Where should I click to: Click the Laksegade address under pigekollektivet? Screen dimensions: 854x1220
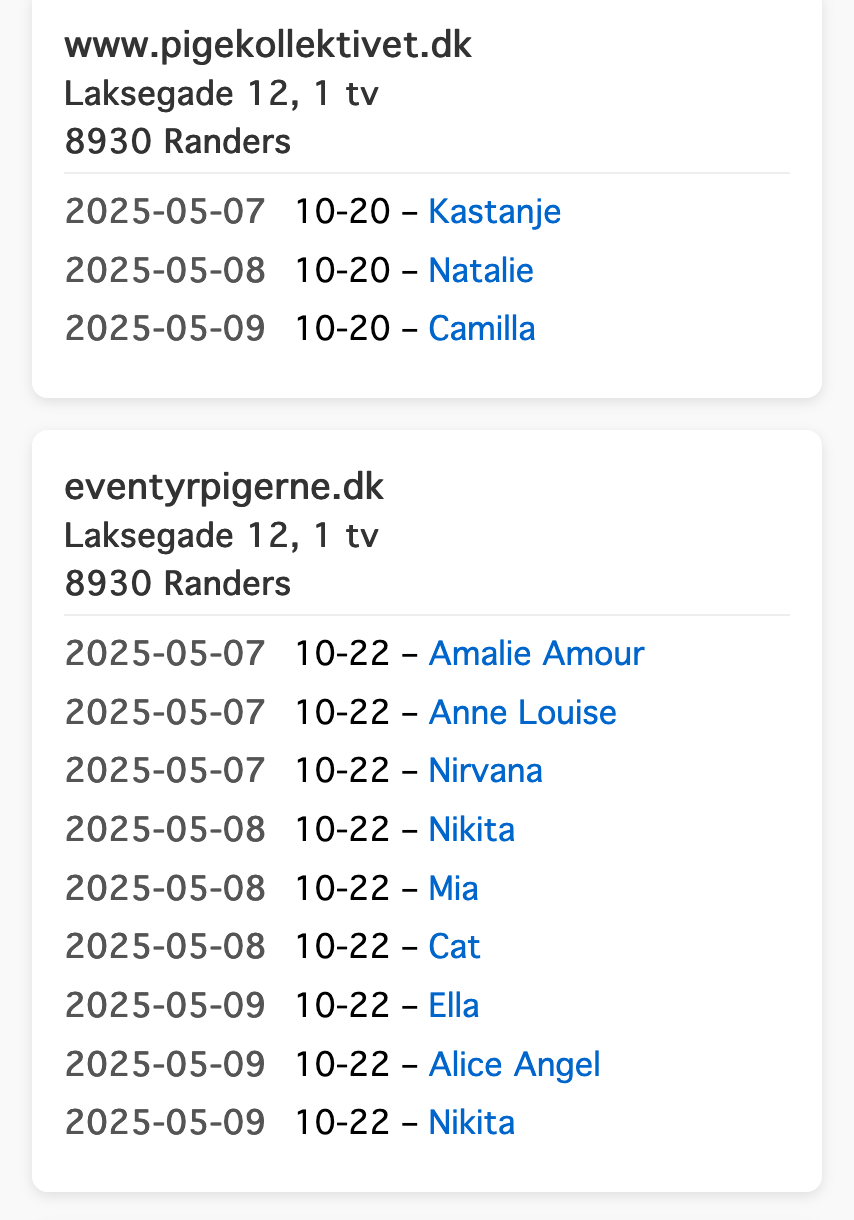pyautogui.click(x=222, y=94)
